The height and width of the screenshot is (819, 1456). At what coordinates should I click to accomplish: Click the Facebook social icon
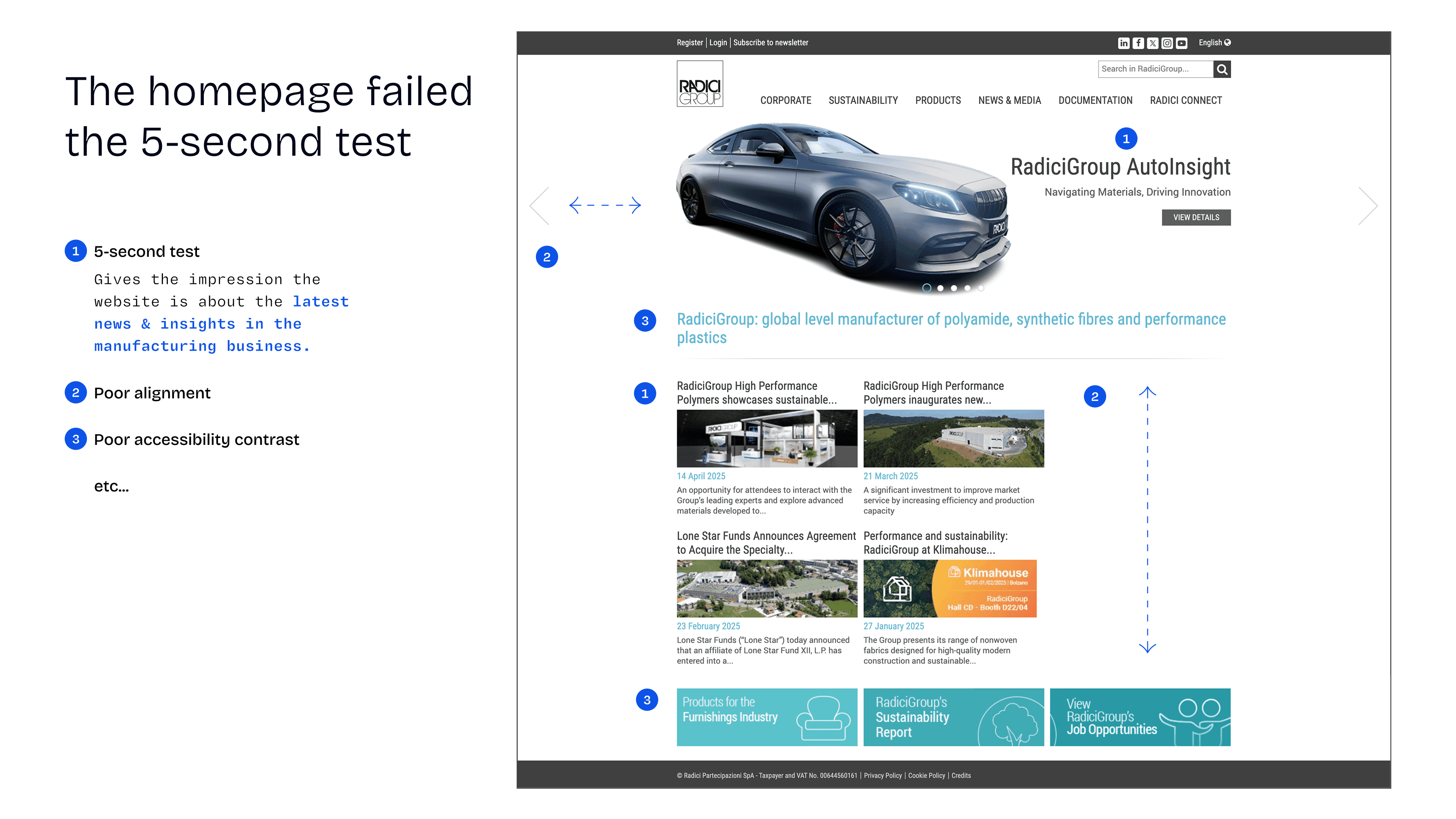[x=1139, y=43]
